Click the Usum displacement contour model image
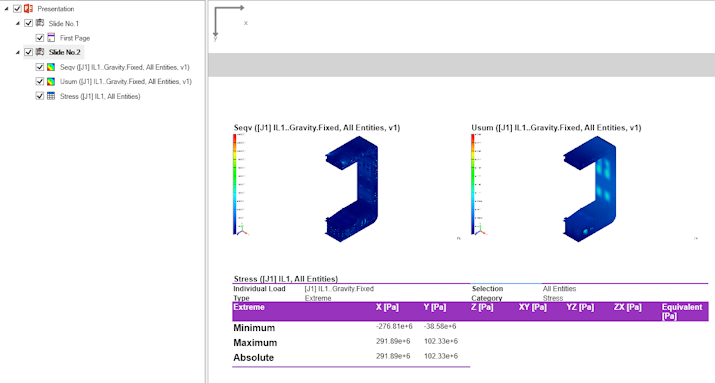 (590, 189)
